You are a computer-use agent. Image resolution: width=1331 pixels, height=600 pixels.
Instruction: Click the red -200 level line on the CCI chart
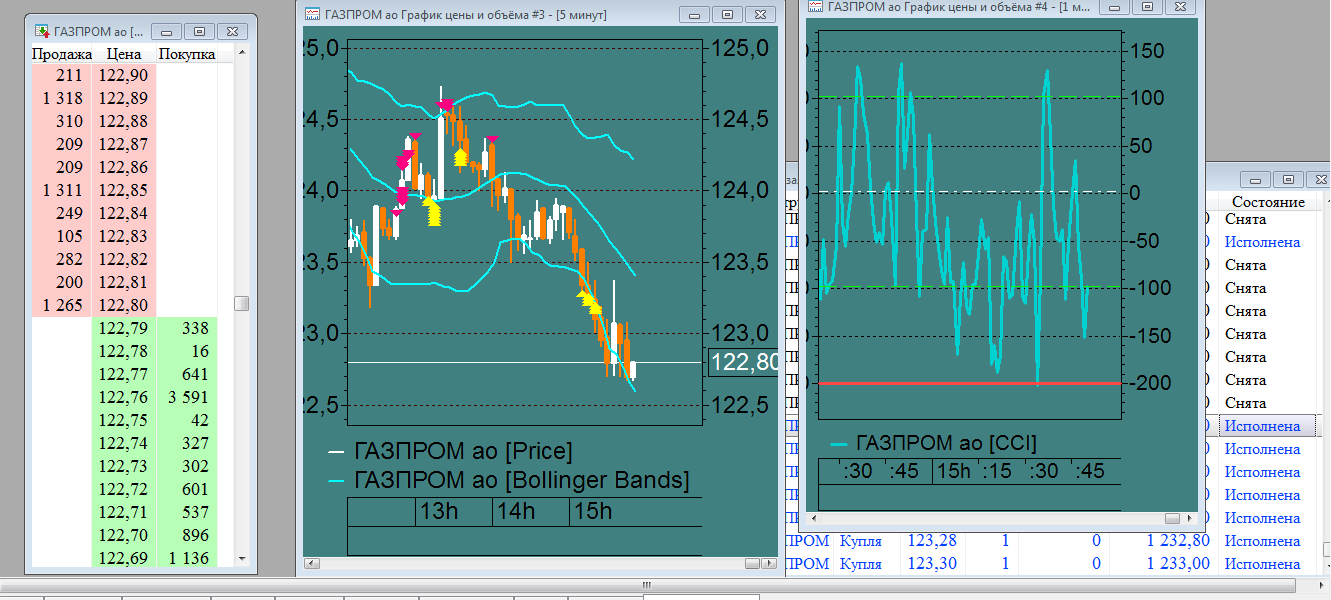969,383
